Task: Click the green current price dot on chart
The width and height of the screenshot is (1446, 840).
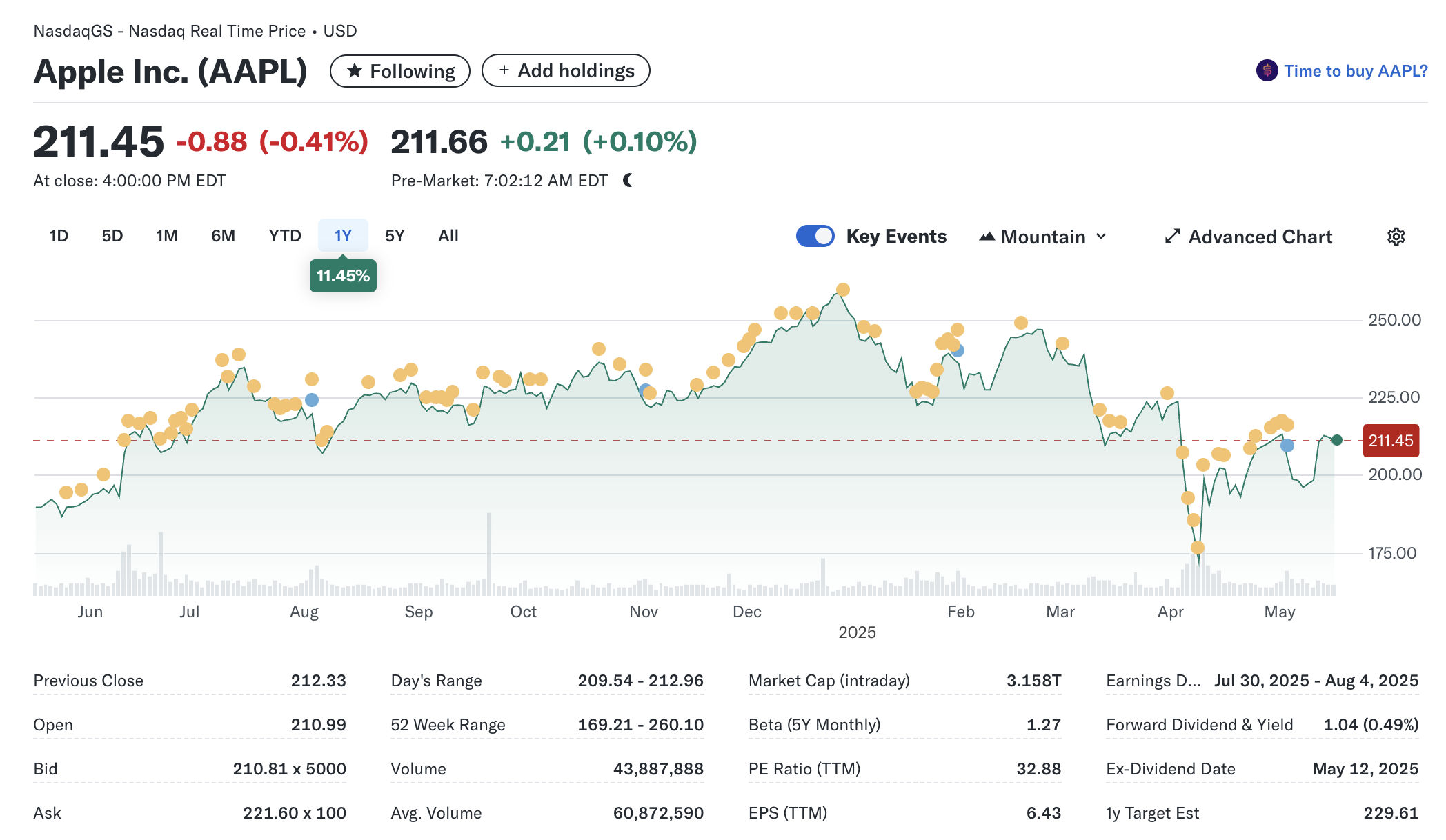Action: (1337, 440)
